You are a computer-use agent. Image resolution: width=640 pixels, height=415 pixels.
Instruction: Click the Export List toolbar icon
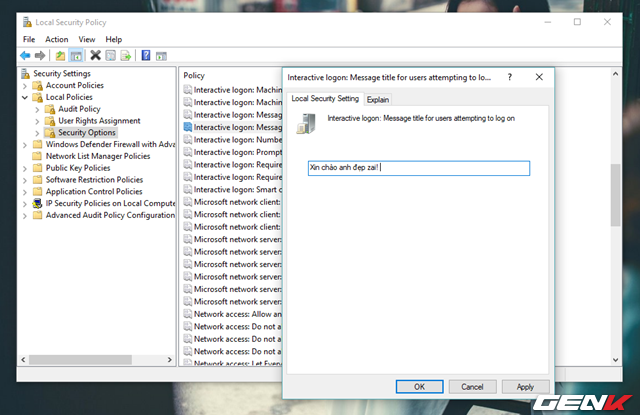tap(126, 55)
